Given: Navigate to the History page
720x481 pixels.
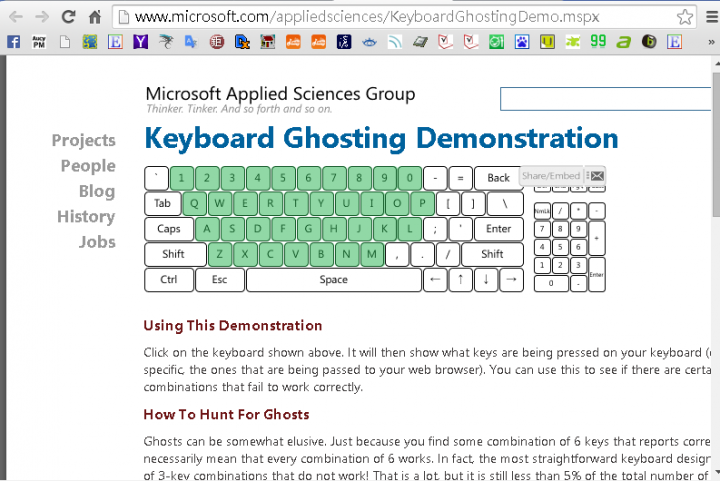Looking at the screenshot, I should pos(86,217).
